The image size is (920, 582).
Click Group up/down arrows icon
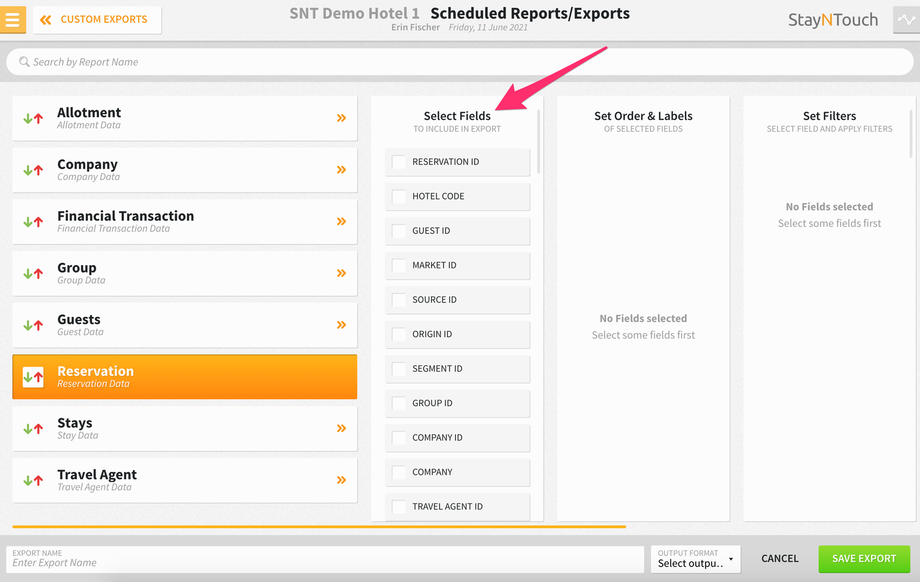(x=33, y=273)
